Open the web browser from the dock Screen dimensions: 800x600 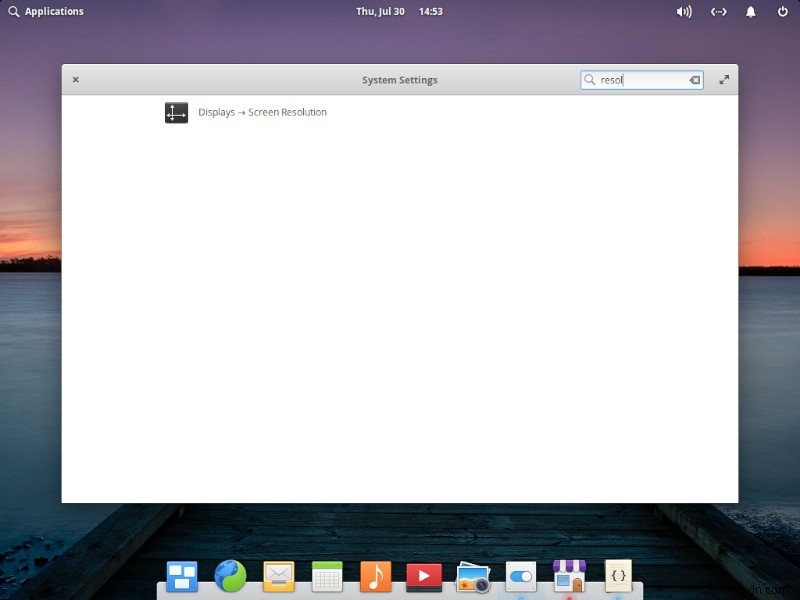(x=230, y=576)
